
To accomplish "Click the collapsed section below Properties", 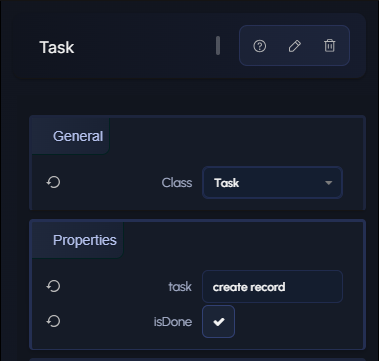I will tap(197, 359).
